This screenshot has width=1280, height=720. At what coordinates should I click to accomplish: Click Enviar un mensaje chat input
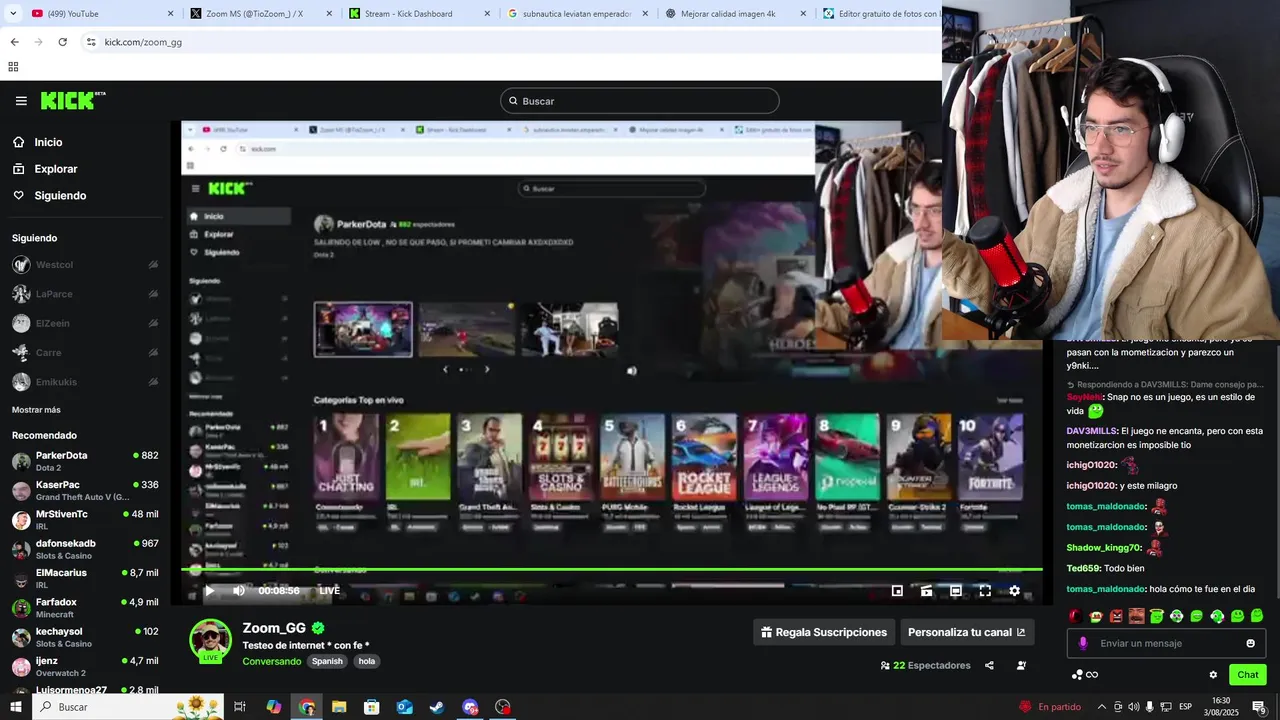[1166, 643]
